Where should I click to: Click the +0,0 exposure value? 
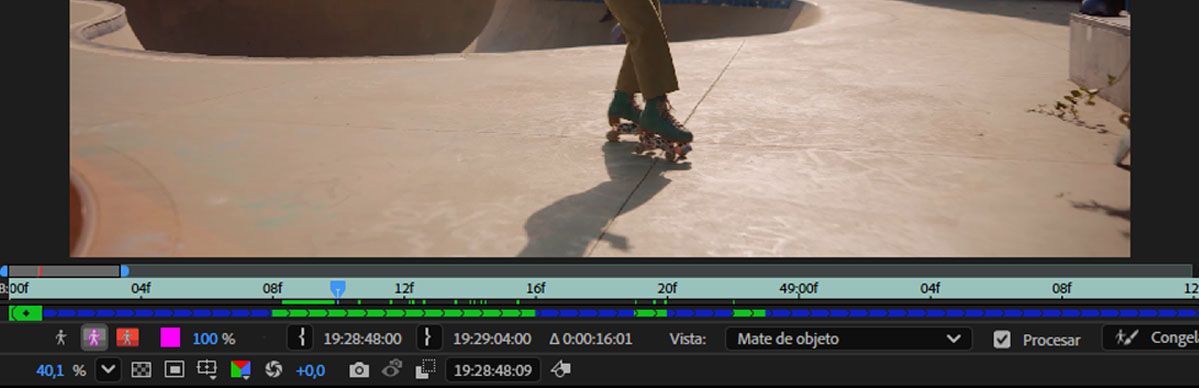click(310, 371)
